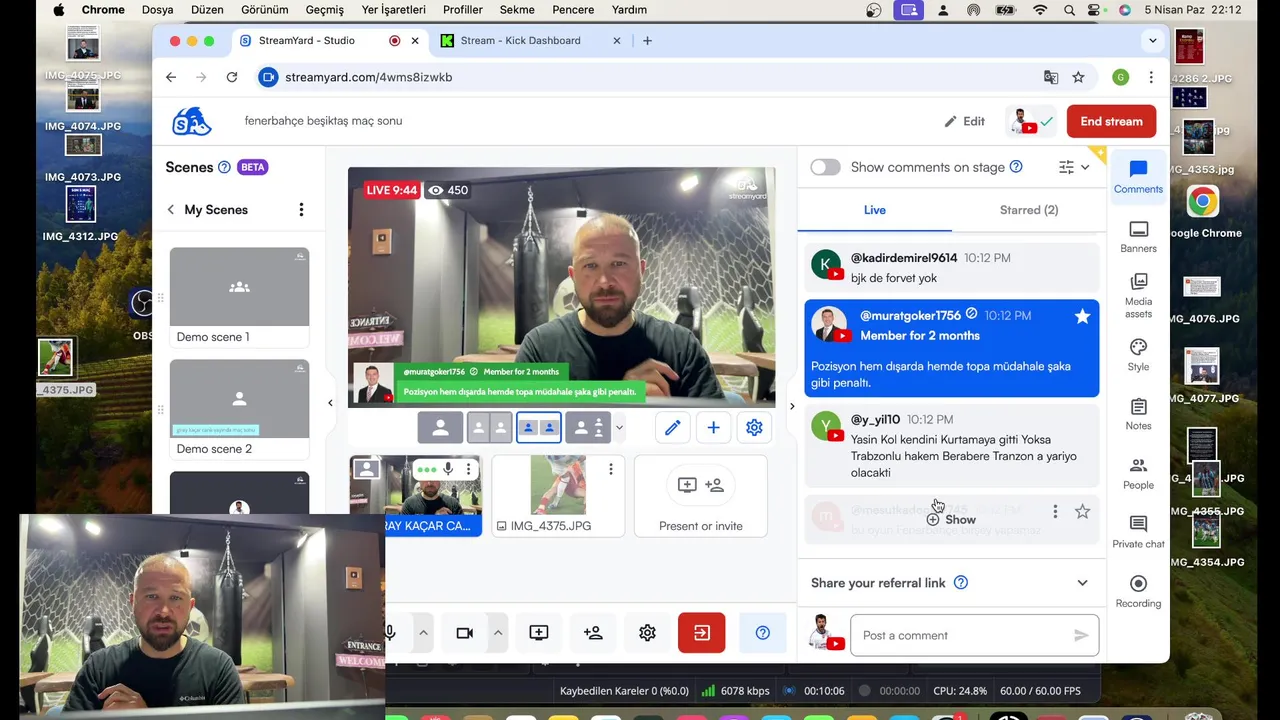Viewport: 1280px width, 720px height.
Task: Open the Media assets panel
Action: tap(1138, 296)
